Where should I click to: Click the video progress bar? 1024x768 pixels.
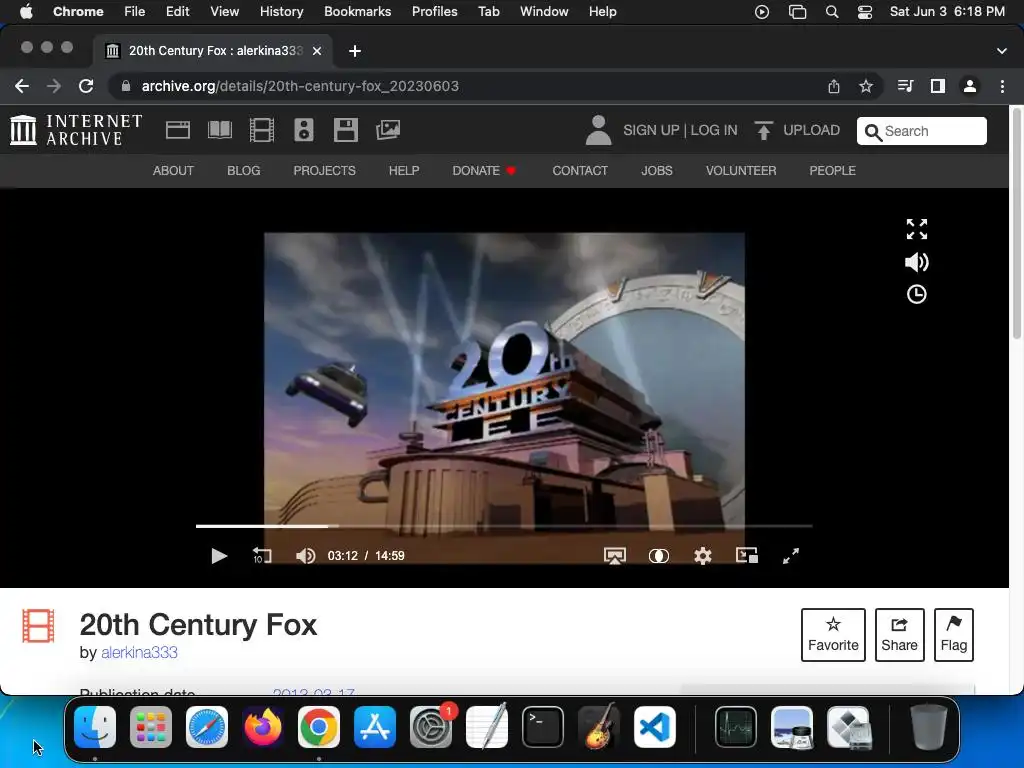[504, 526]
